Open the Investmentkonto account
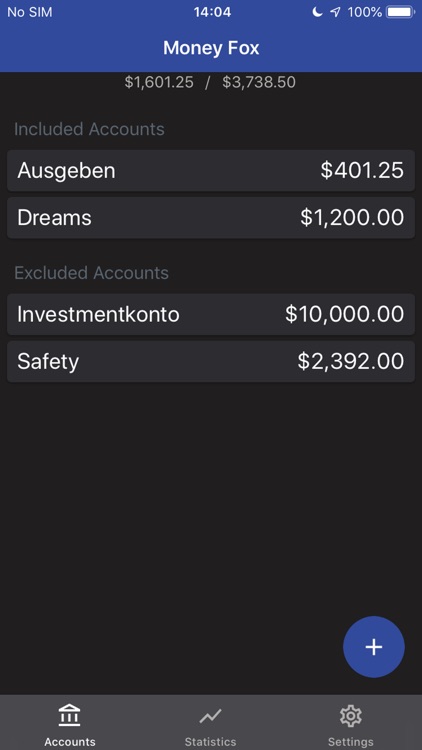The width and height of the screenshot is (422, 750). click(x=211, y=314)
